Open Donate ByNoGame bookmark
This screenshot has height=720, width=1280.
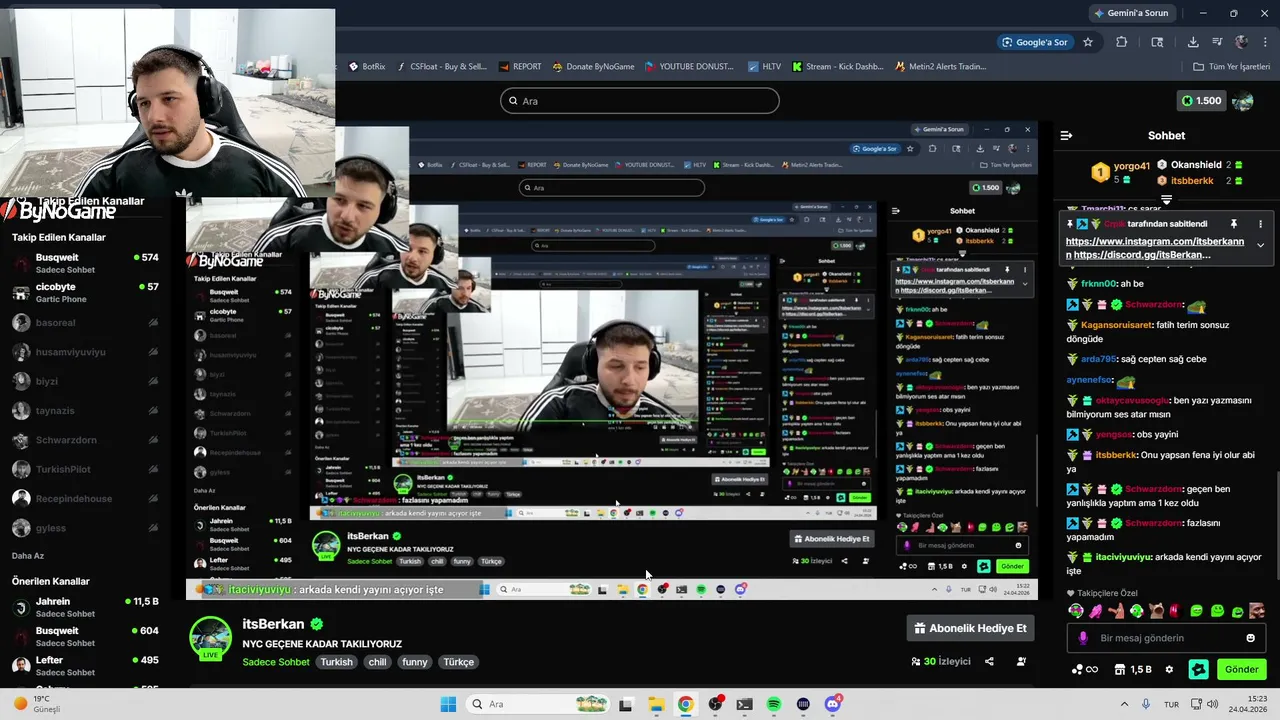pyautogui.click(x=592, y=67)
